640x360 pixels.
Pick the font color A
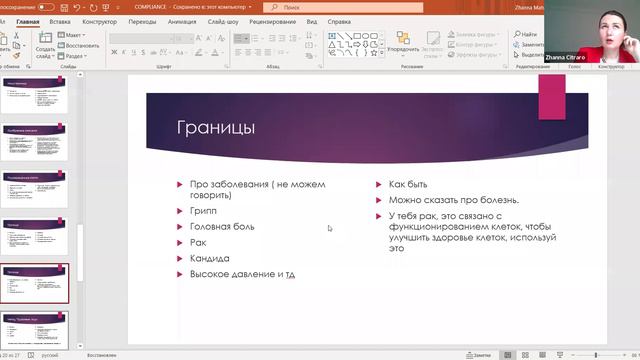(x=215, y=52)
